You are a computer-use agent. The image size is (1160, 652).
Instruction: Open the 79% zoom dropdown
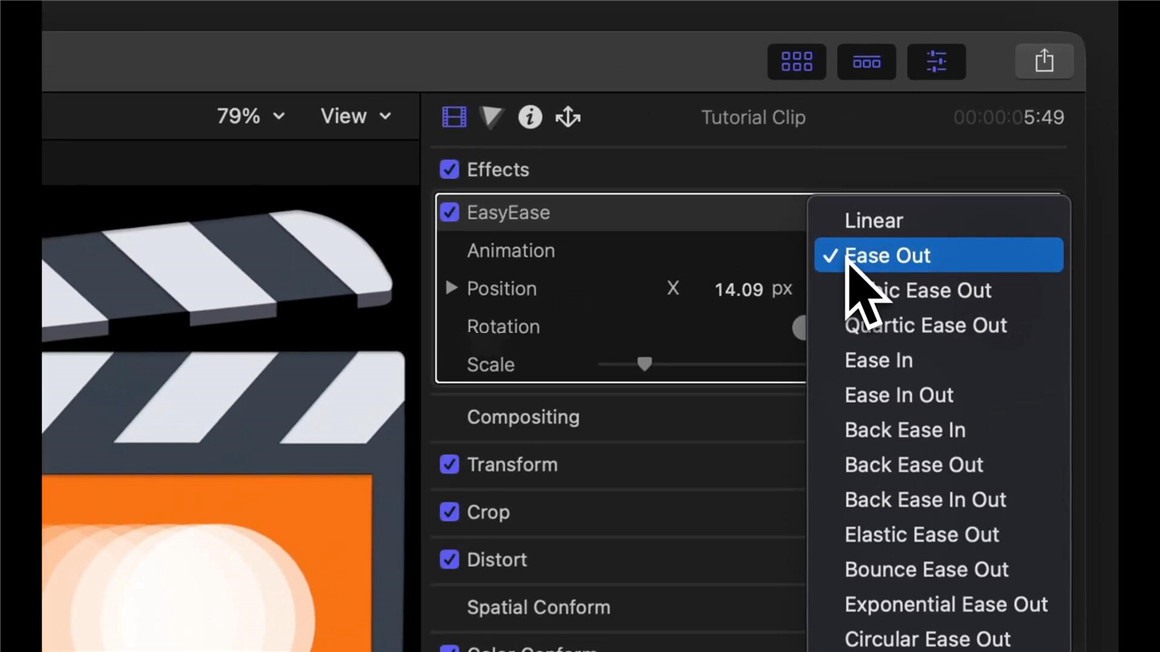click(x=251, y=116)
